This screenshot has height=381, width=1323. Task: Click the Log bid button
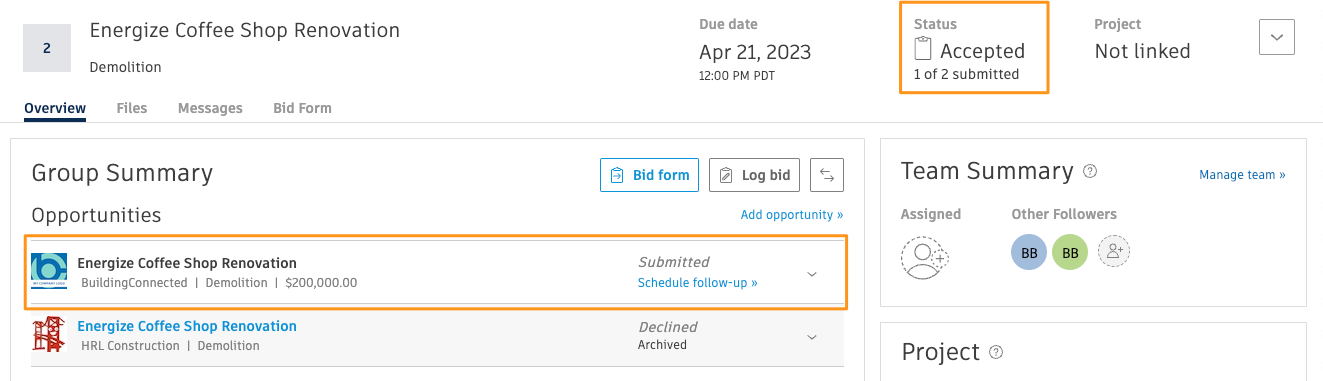[755, 175]
